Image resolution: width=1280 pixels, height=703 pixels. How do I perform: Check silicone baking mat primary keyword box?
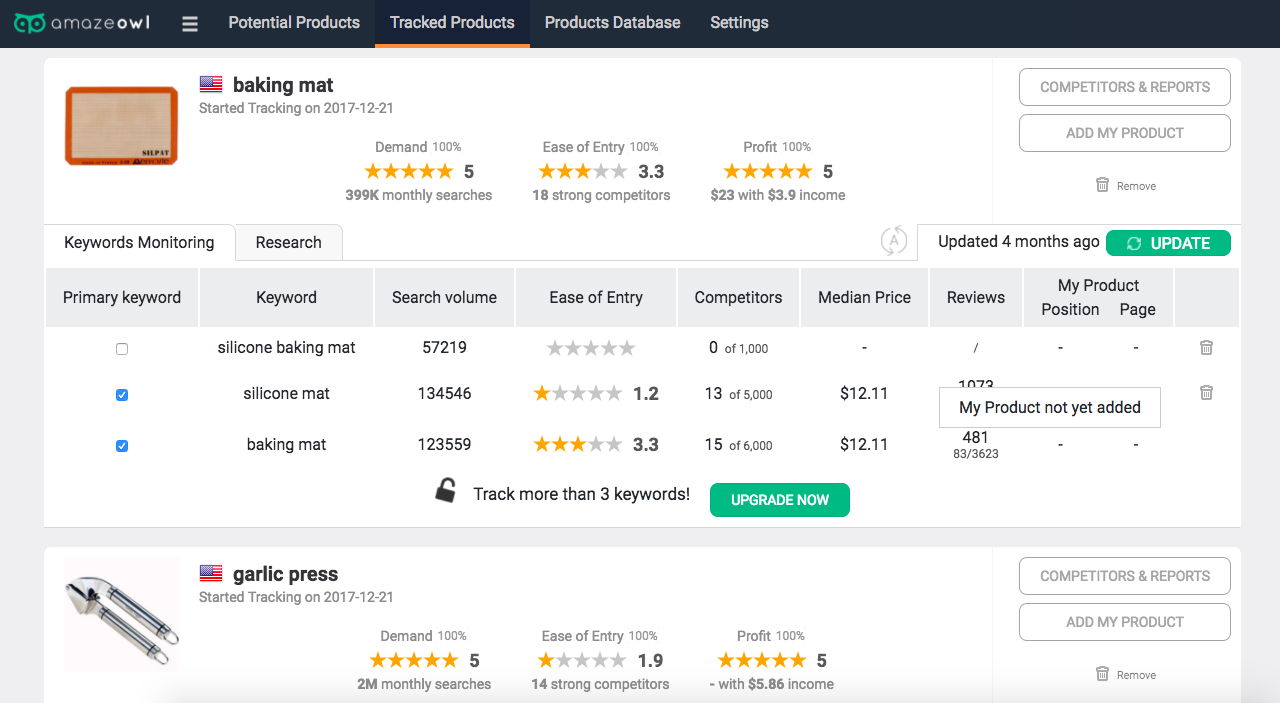[122, 349]
